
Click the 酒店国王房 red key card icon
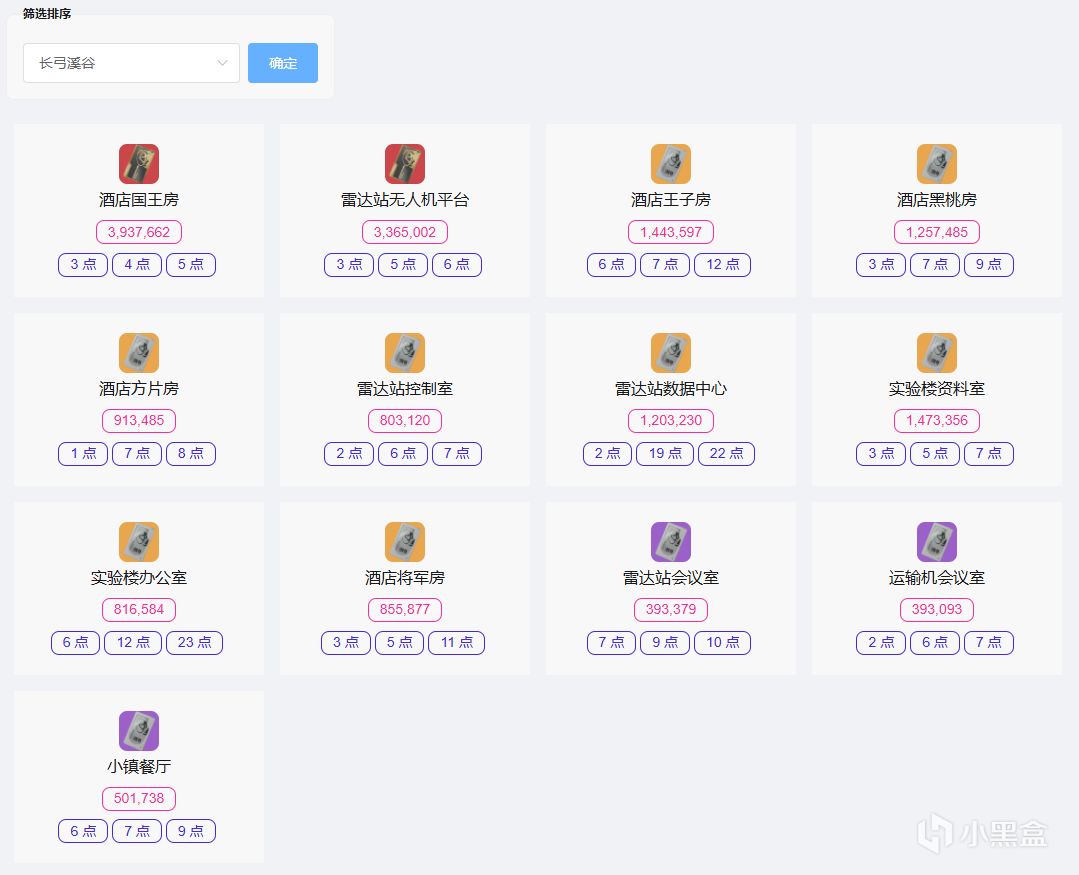139,164
